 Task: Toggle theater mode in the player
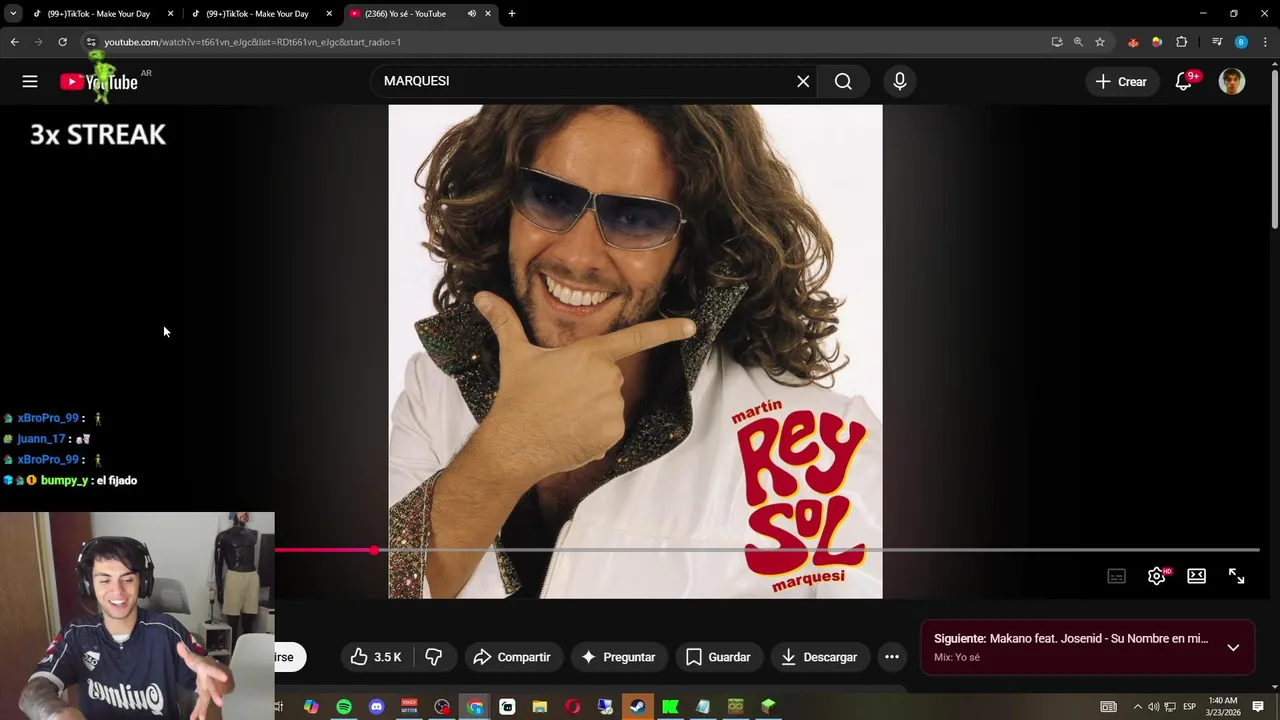1197,576
